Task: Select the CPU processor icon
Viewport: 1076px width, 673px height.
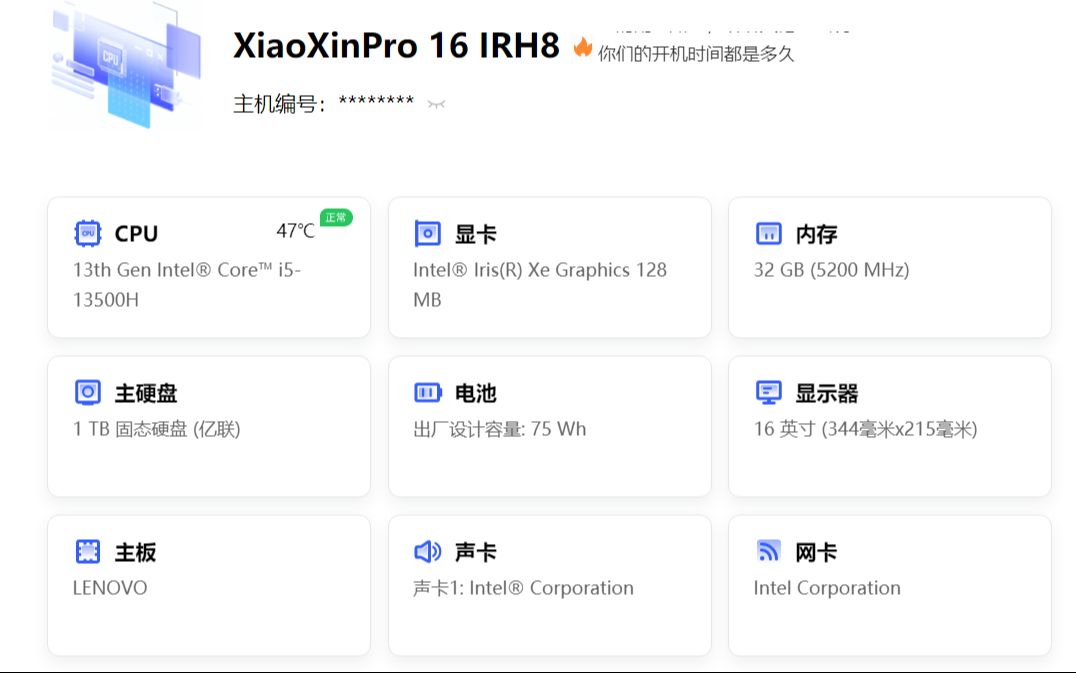Action: [x=89, y=233]
